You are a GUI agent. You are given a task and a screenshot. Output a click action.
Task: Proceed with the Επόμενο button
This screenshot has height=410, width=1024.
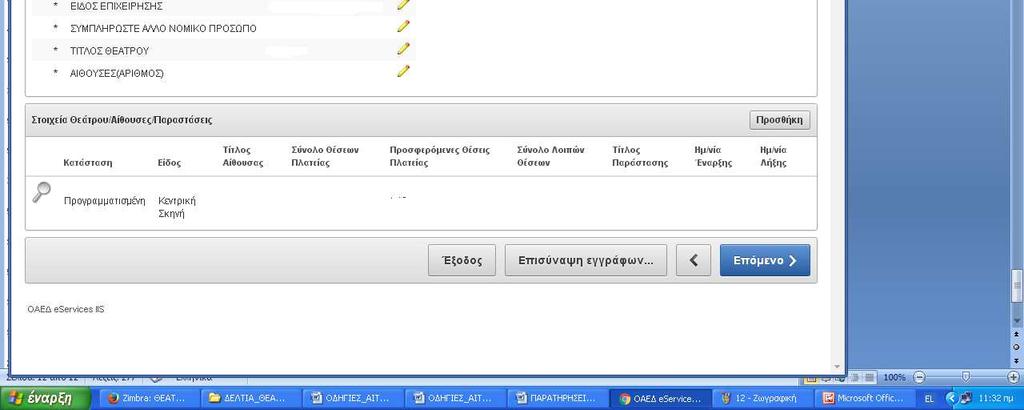tap(765, 260)
